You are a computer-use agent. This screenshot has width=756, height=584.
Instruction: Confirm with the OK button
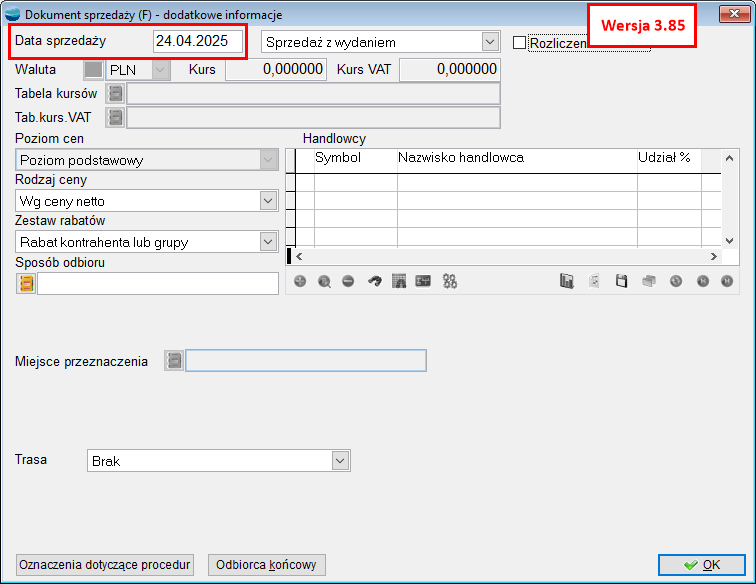(701, 565)
